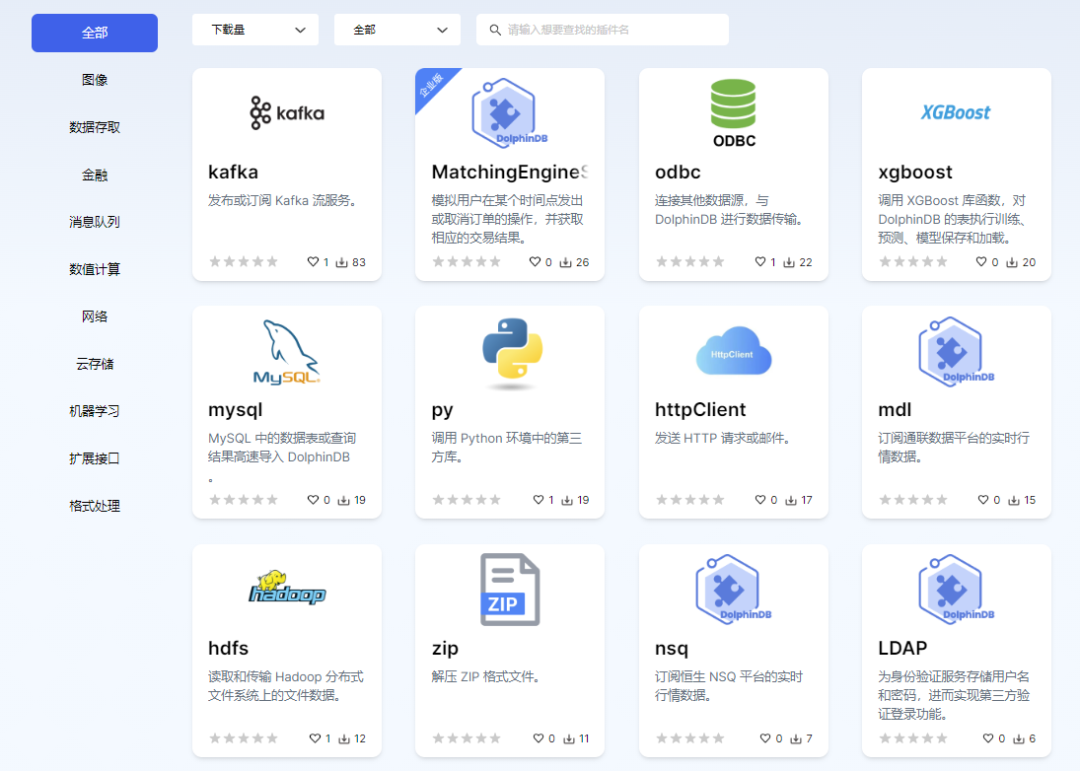Open the 全部 filter dropdown in top bar
Image resolution: width=1080 pixels, height=771 pixels.
397,30
